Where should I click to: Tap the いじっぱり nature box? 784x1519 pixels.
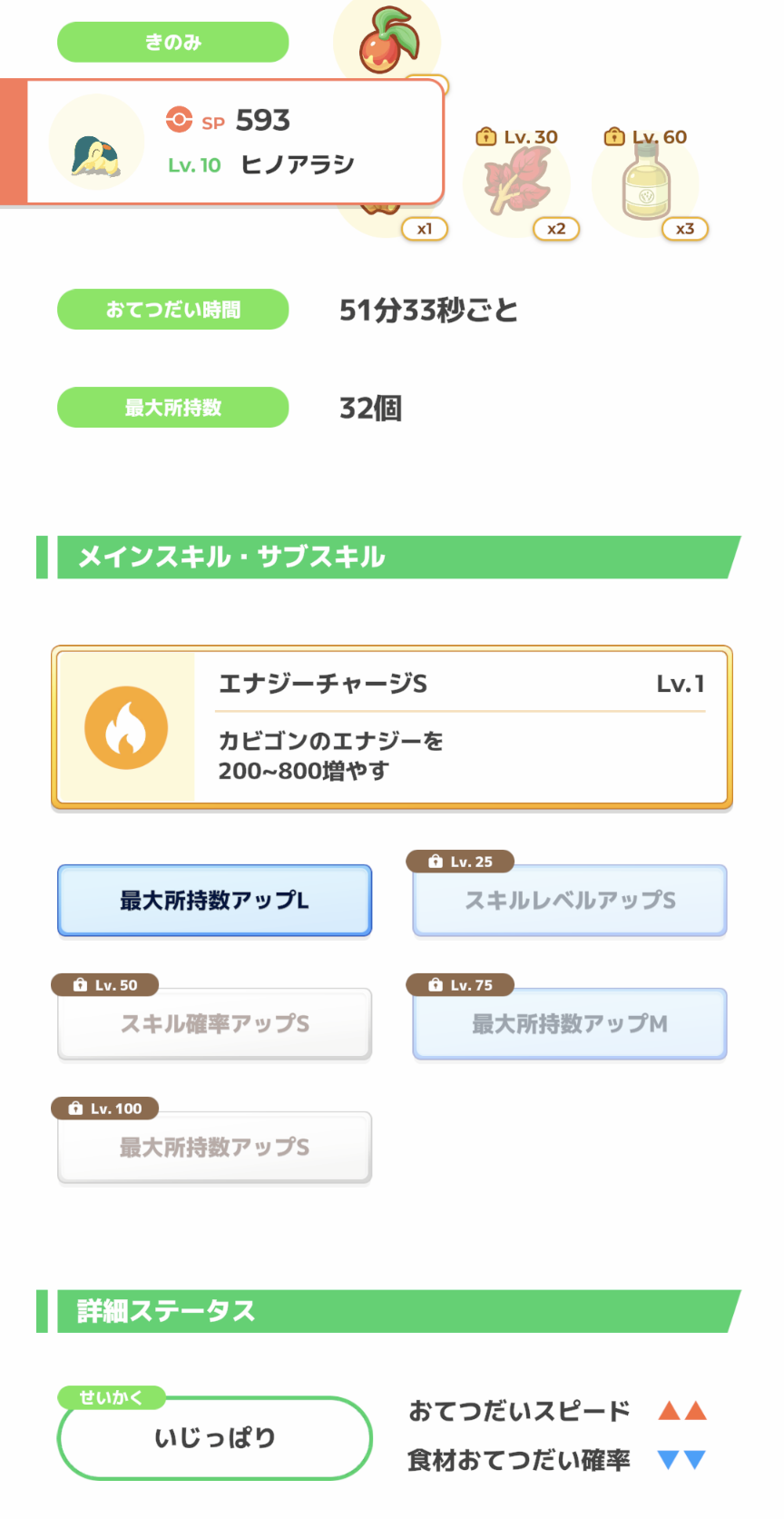click(x=215, y=1438)
